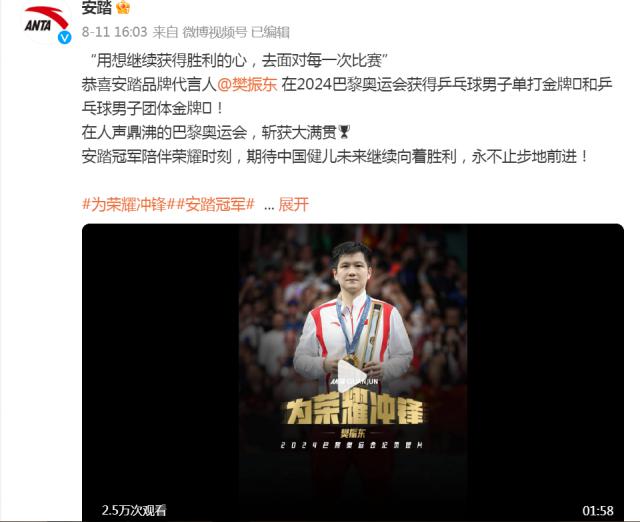The image size is (640, 522).
Task: Open the #为荣耀冲锋# hashtag topic
Action: pyautogui.click(x=125, y=204)
